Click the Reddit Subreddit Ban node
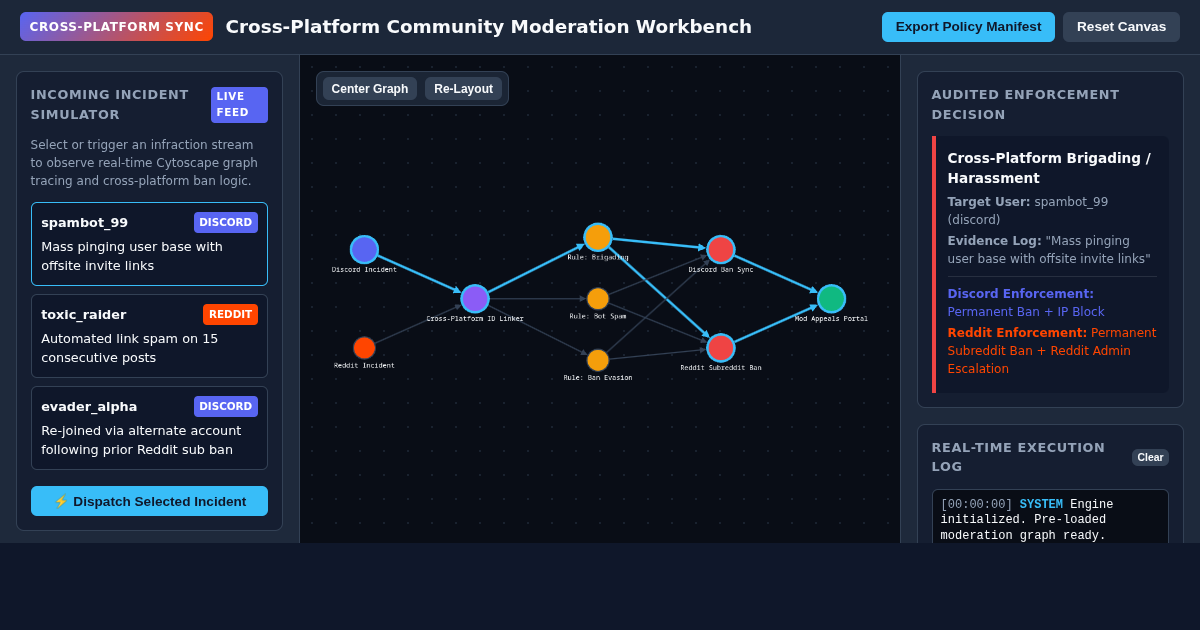The image size is (1200, 630). click(x=721, y=348)
